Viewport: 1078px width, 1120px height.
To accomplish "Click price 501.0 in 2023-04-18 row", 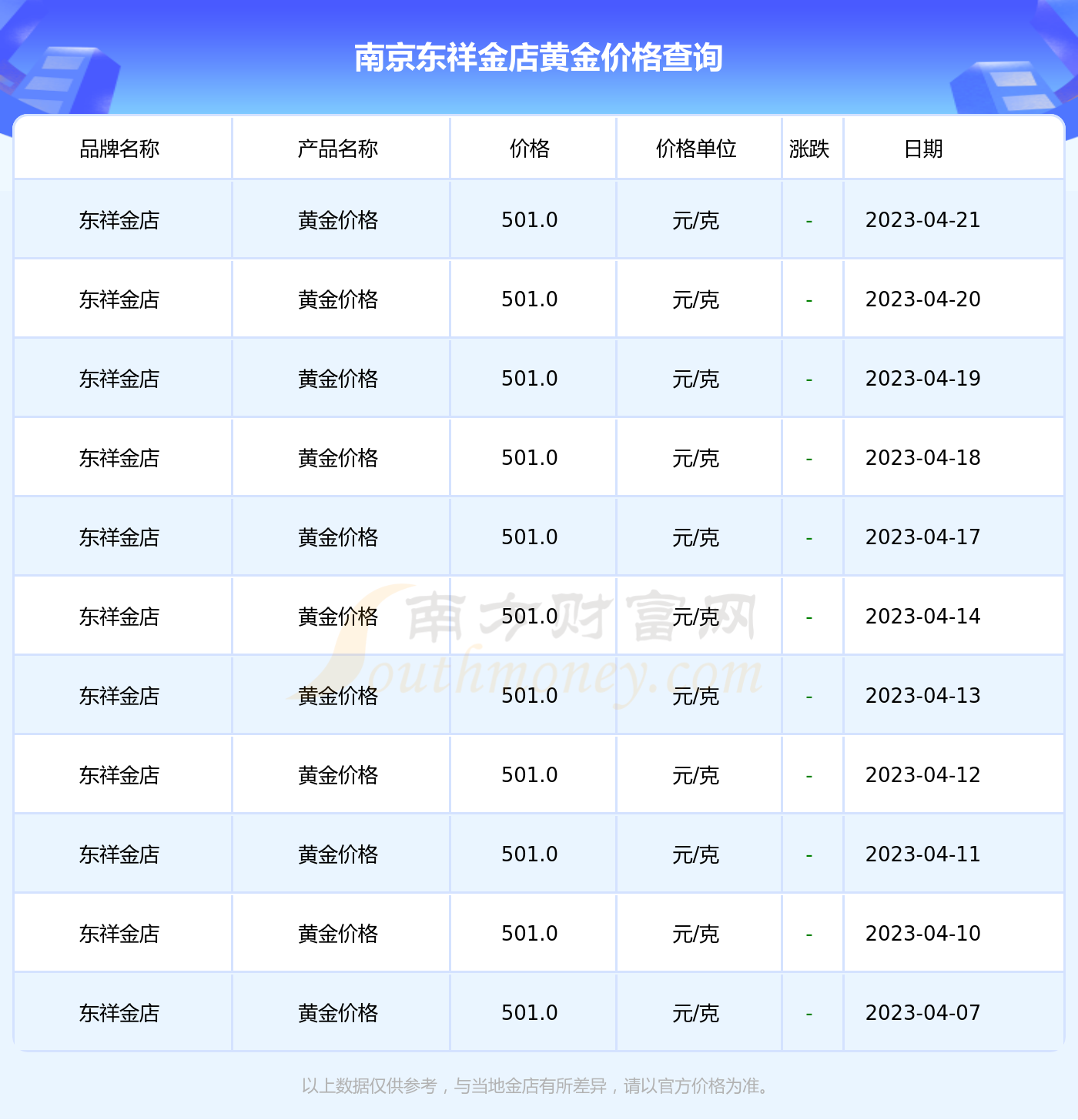I will pos(530,458).
